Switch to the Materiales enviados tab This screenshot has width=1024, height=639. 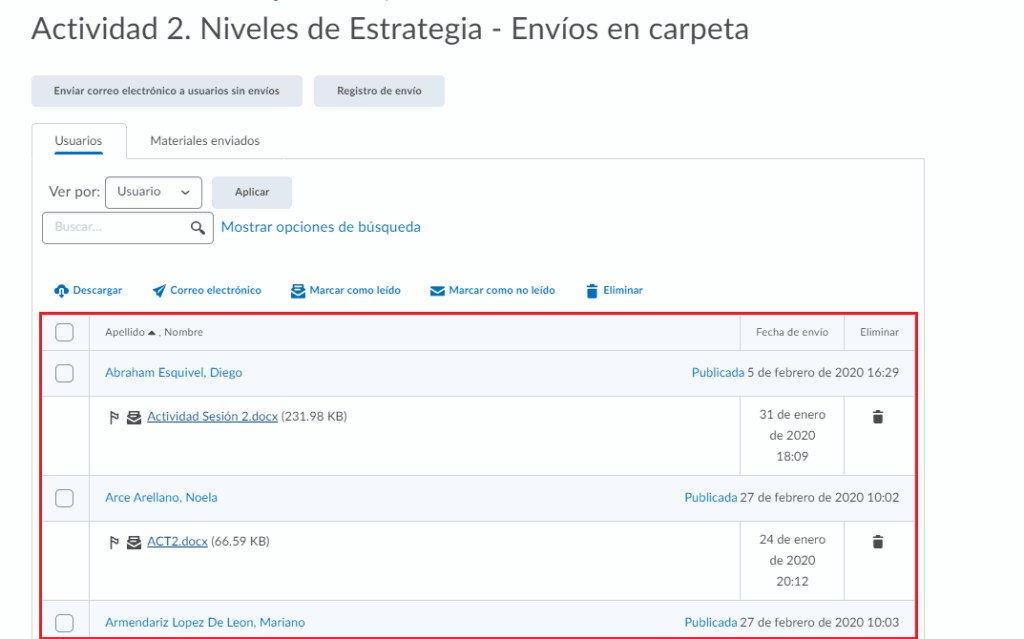click(205, 141)
